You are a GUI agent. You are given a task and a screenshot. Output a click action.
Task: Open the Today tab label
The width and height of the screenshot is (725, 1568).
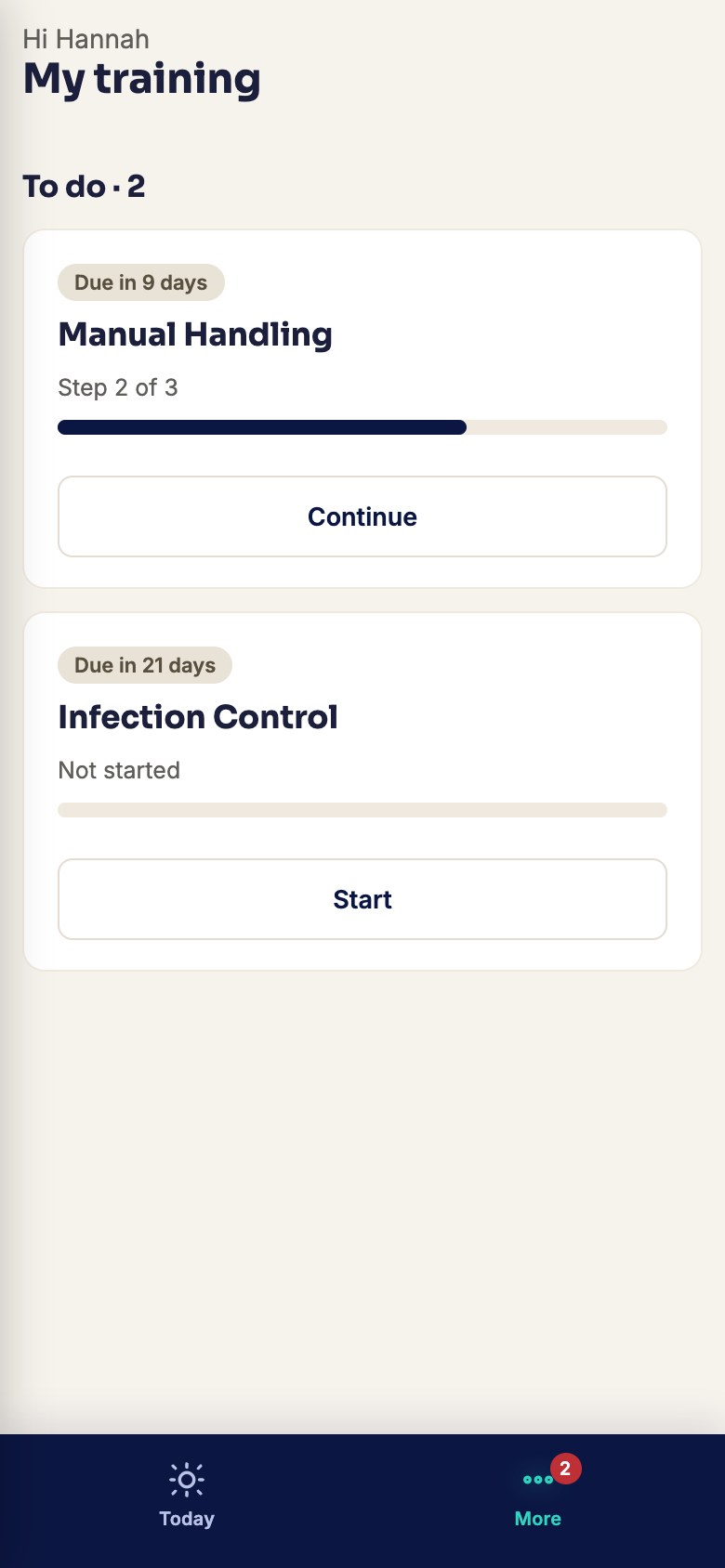[x=187, y=1519]
